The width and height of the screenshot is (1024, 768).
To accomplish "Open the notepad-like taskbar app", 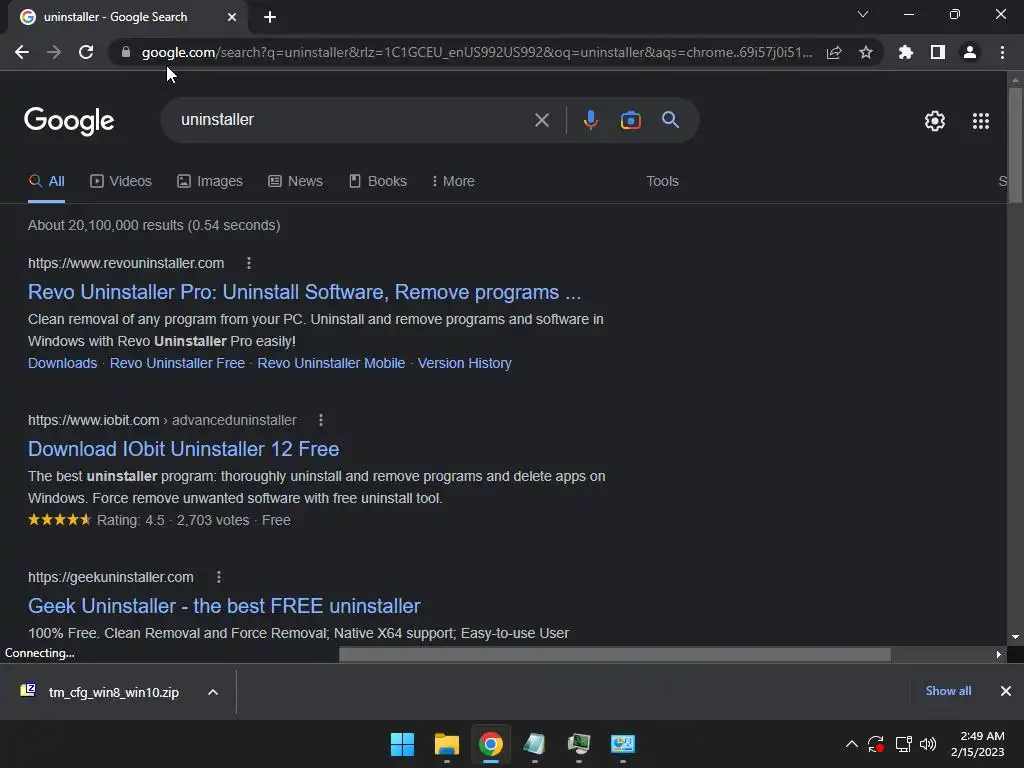I will (x=535, y=744).
